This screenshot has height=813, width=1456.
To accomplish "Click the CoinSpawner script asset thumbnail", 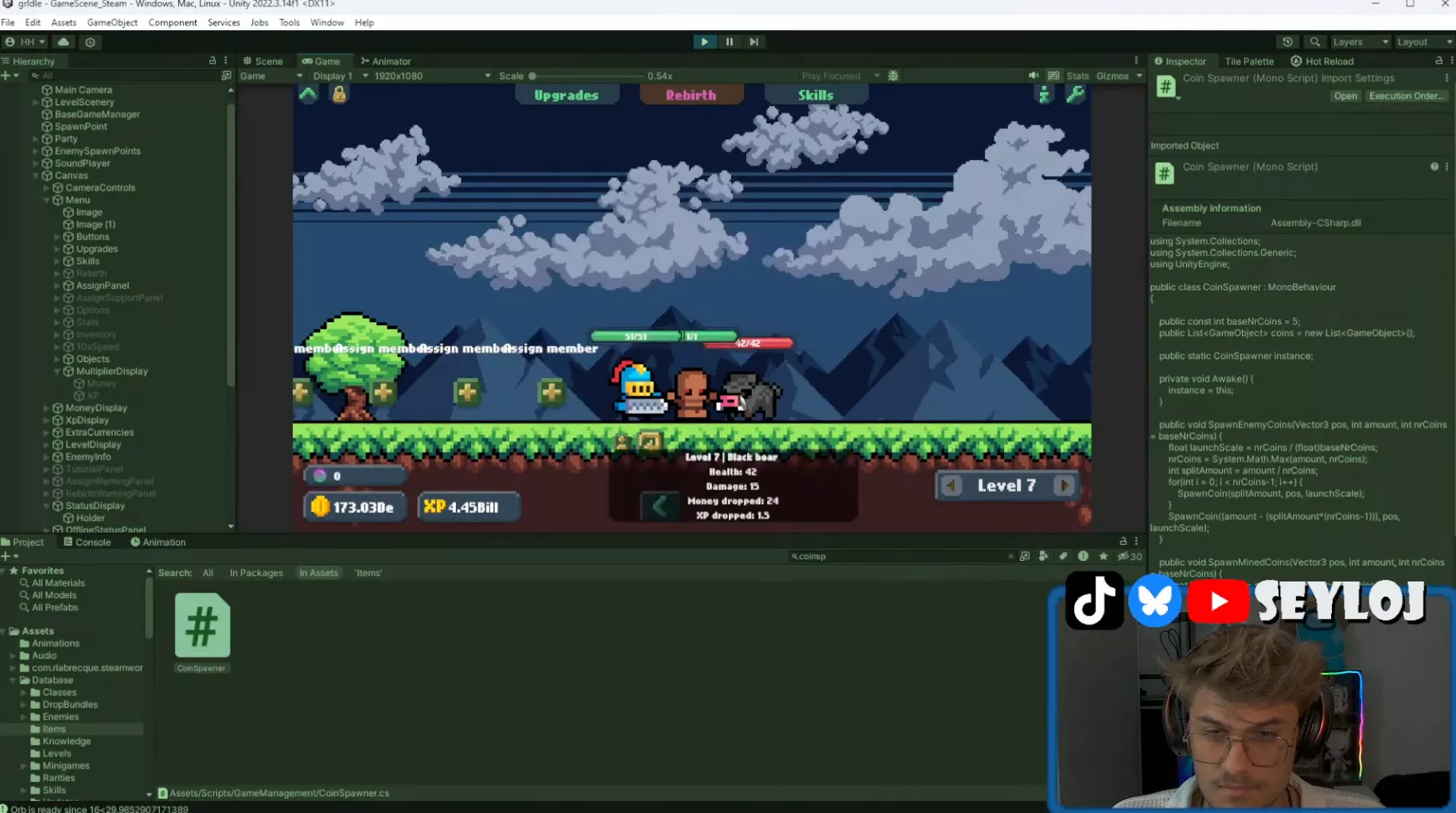I will [202, 626].
